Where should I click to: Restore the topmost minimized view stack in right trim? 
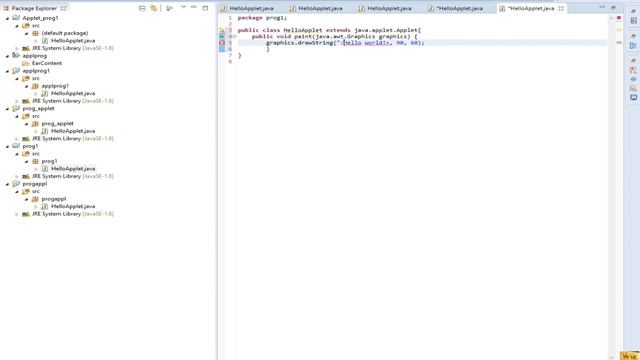(x=633, y=11)
